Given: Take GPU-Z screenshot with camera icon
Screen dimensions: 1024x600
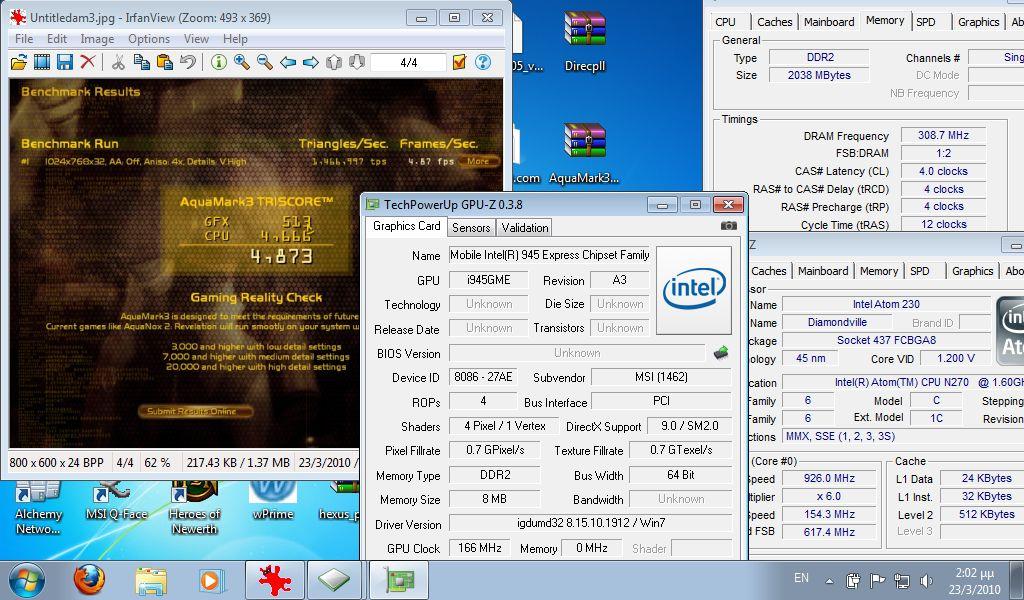Looking at the screenshot, I should (729, 226).
